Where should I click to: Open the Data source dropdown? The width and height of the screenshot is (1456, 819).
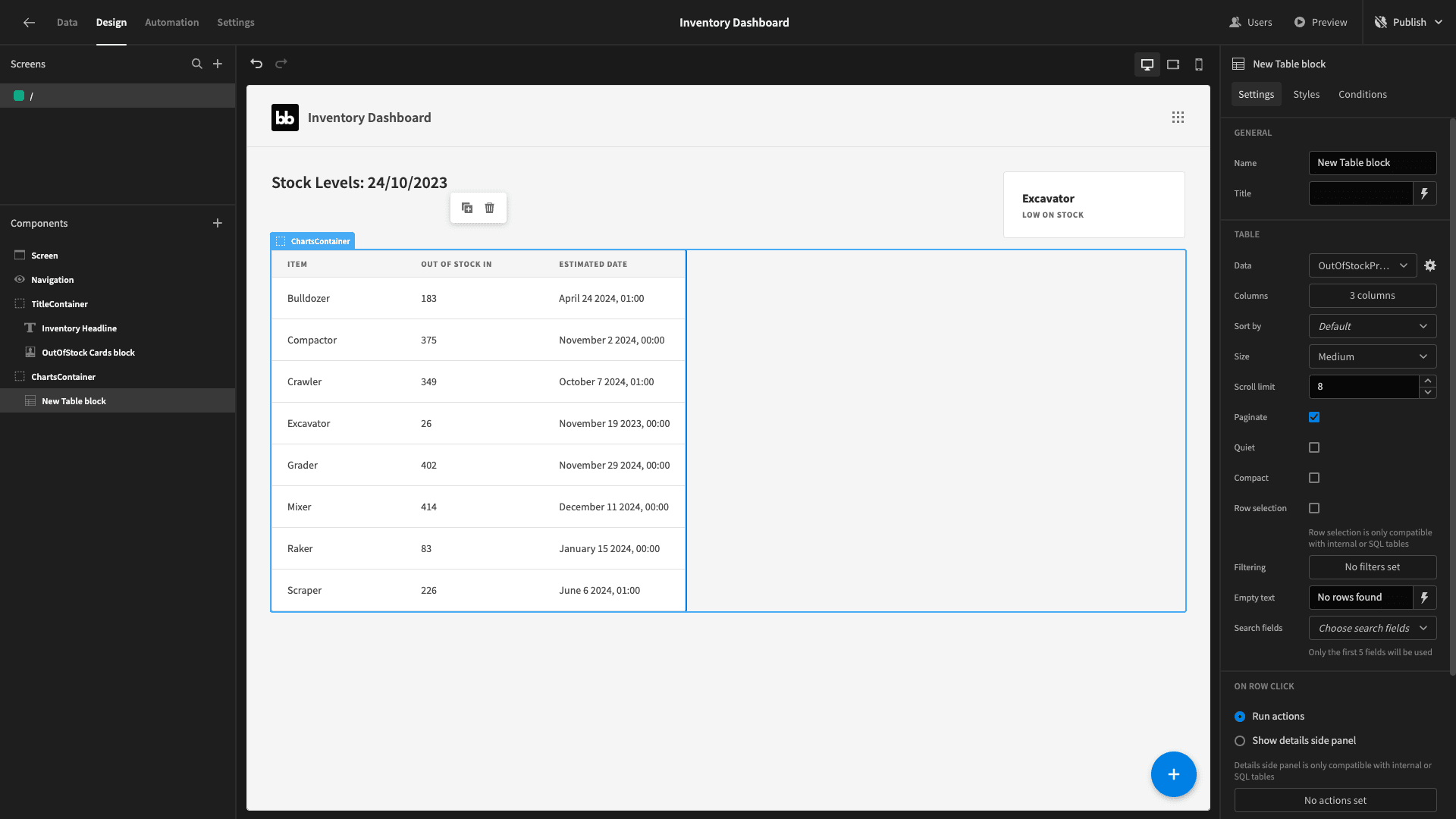(x=1363, y=265)
